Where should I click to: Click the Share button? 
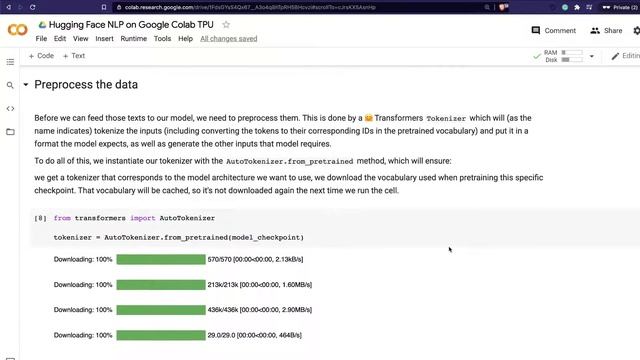606,31
